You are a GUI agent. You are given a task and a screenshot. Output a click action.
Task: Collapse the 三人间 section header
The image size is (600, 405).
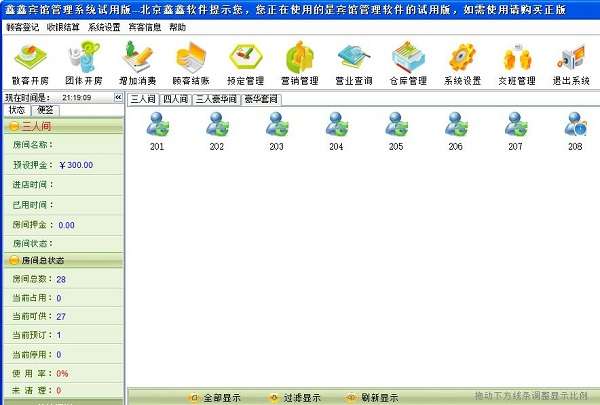click(64, 126)
